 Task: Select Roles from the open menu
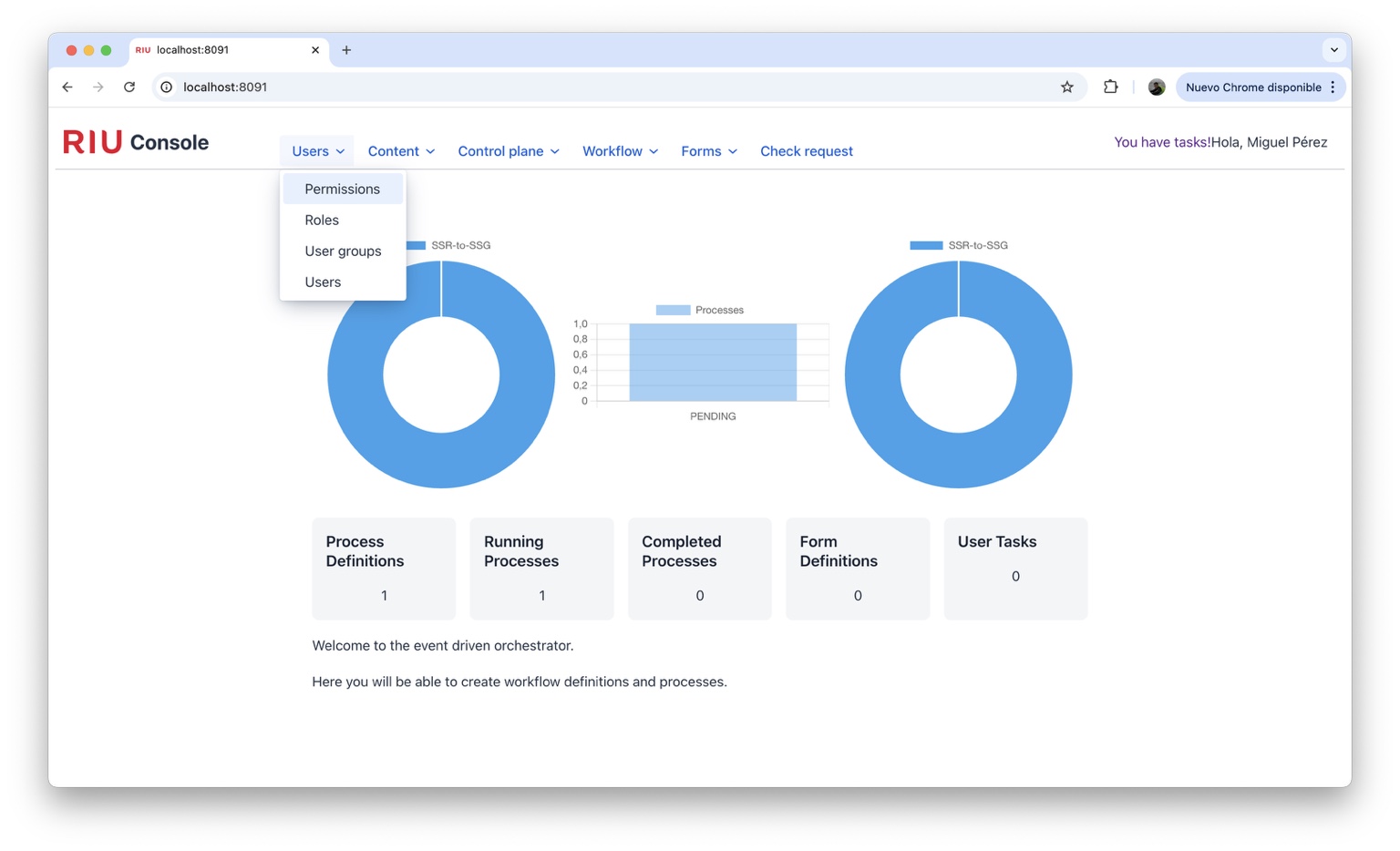(321, 220)
